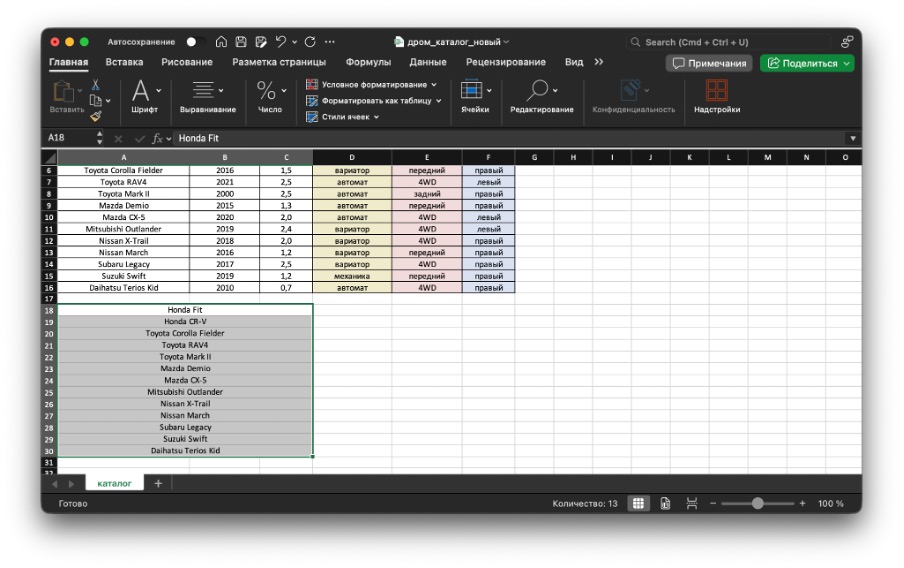The width and height of the screenshot is (904, 568).
Task: Click the Примечания button
Action: 710,63
